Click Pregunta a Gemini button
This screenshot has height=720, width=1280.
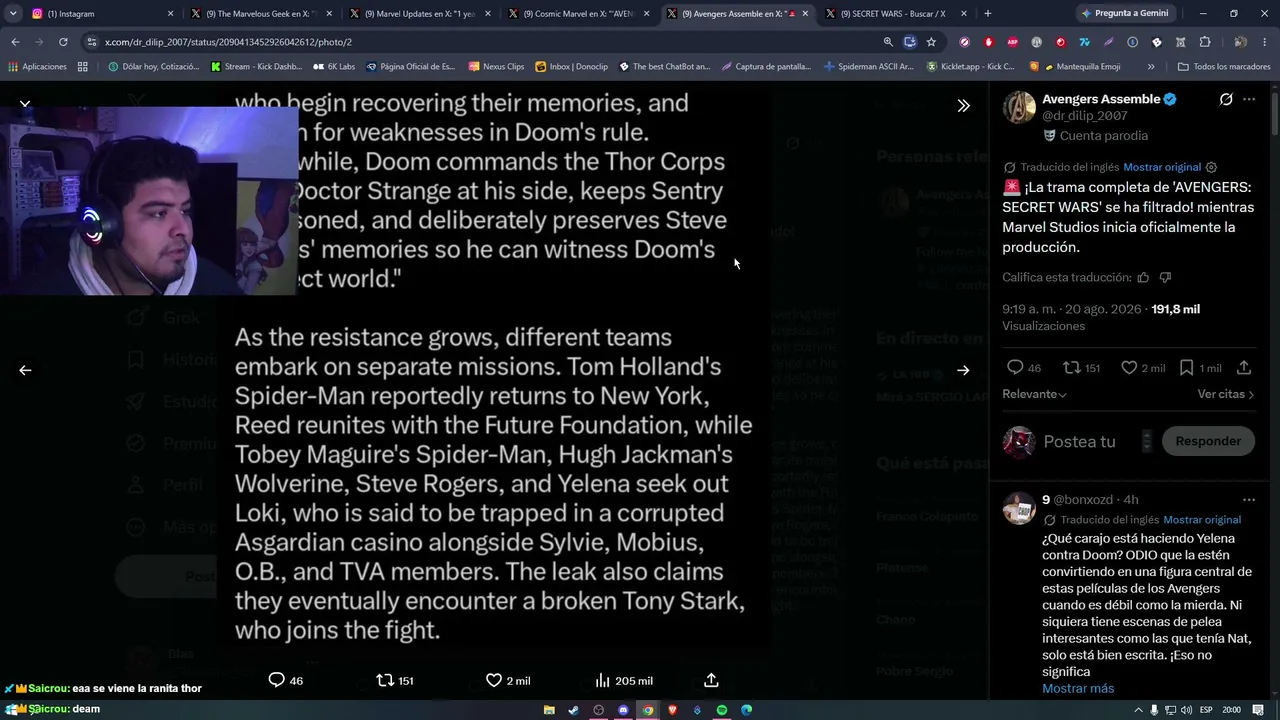(x=1124, y=13)
